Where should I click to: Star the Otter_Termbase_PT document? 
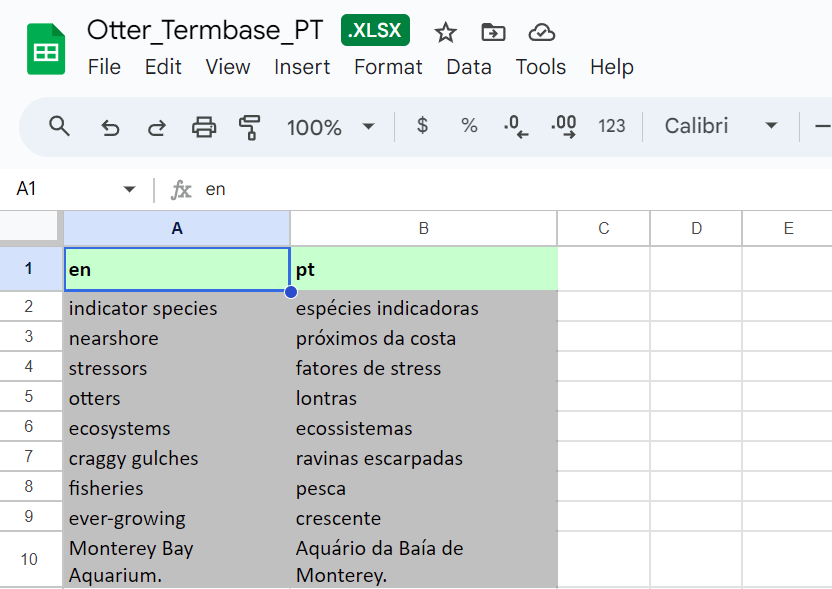tap(446, 33)
